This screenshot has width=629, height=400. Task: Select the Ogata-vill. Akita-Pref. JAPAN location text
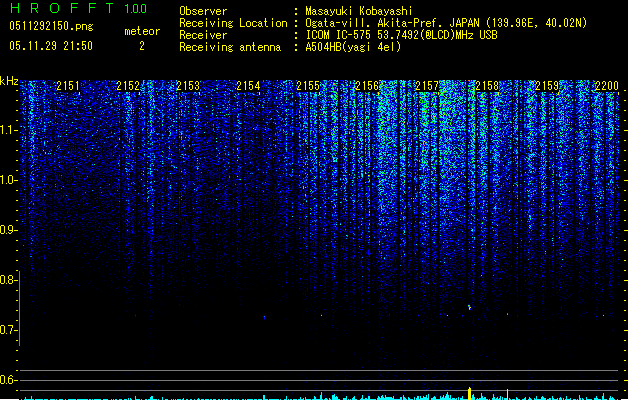pyautogui.click(x=446, y=23)
